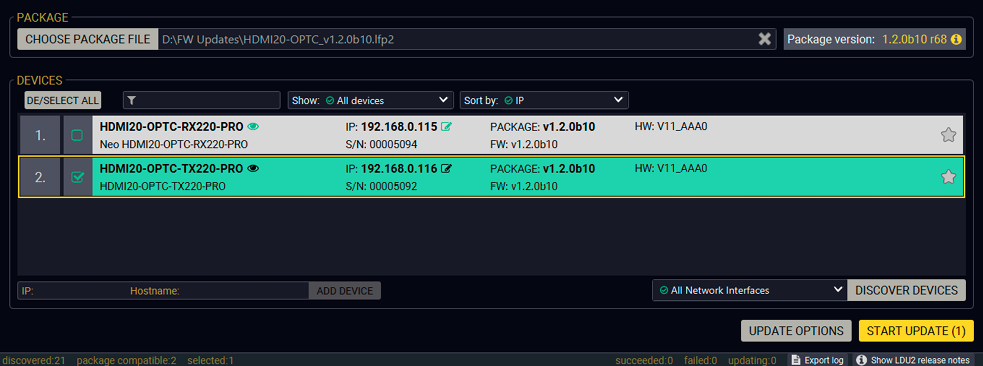Open package version info icon
The height and width of the screenshot is (366, 983).
click(956, 39)
